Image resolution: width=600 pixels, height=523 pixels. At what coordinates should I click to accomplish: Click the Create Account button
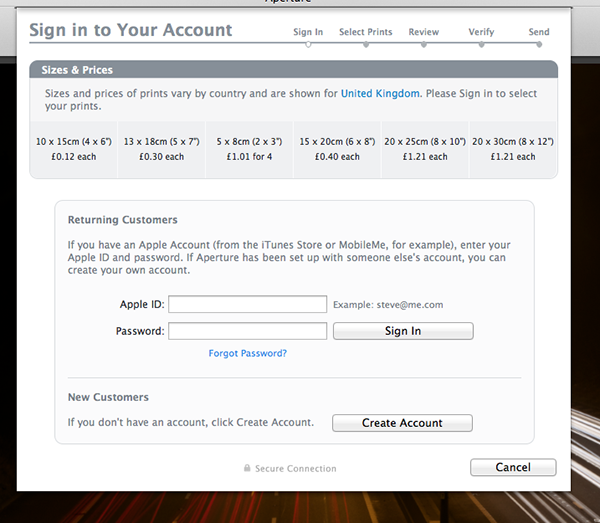point(402,423)
